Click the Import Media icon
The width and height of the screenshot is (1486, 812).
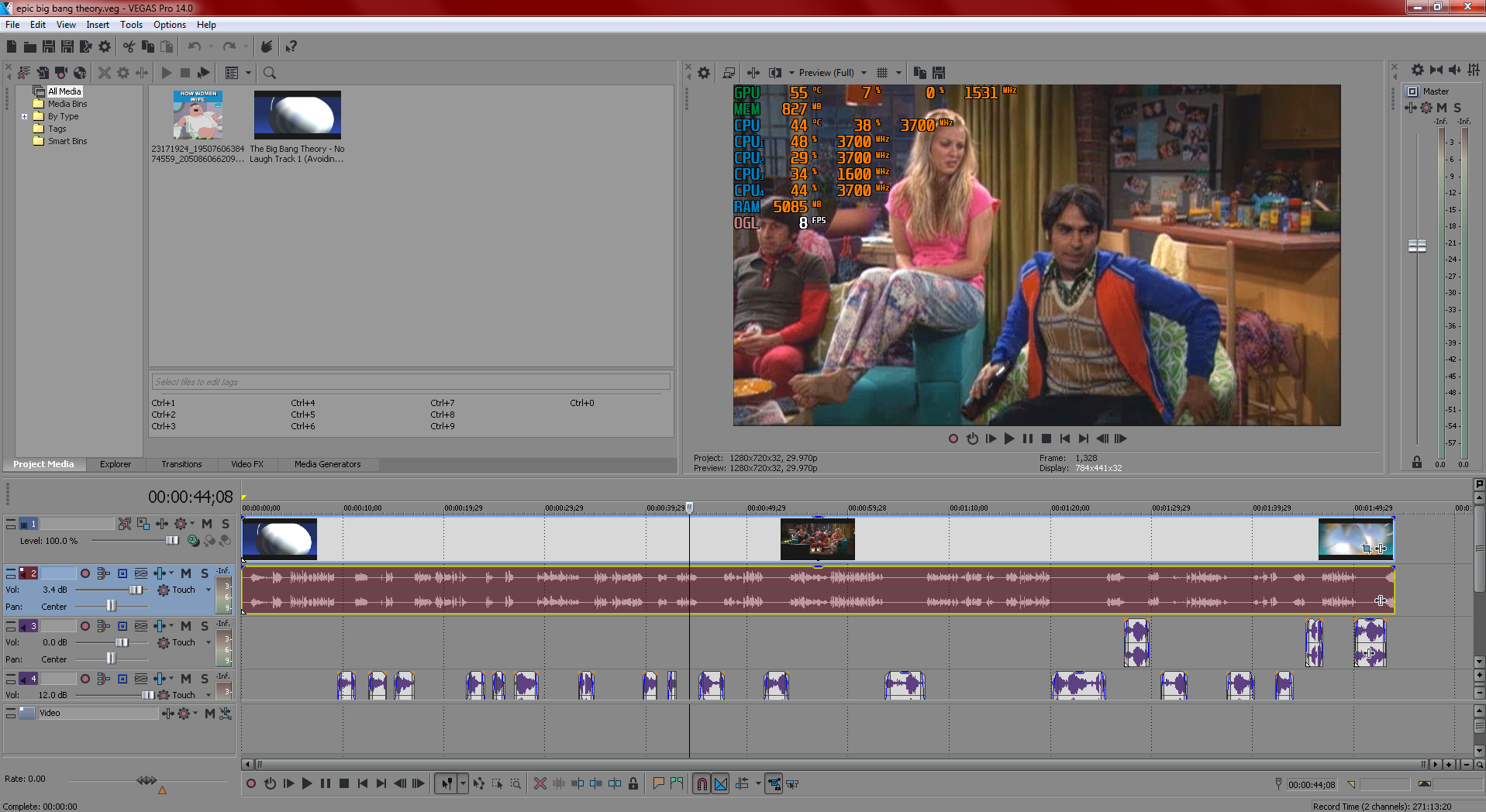point(43,73)
